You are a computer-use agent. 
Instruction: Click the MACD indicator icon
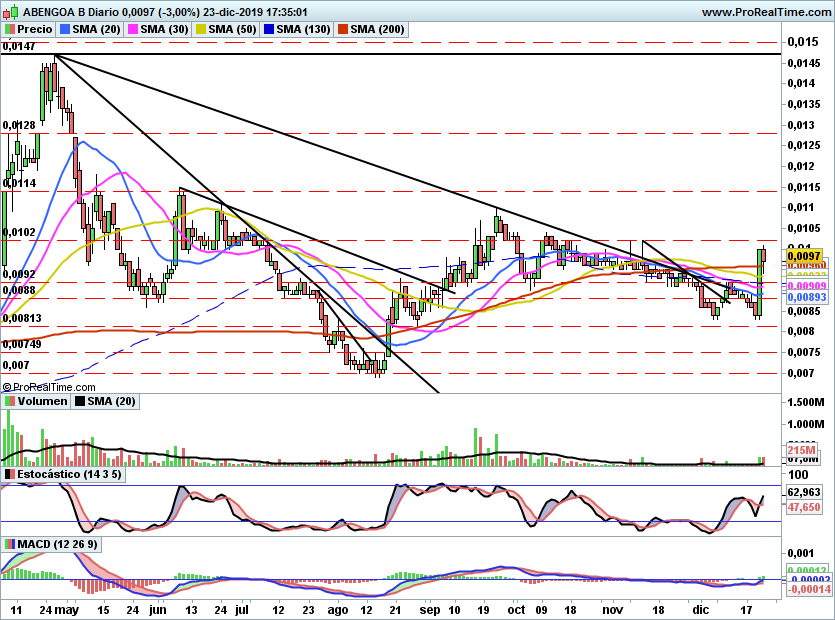[9, 544]
